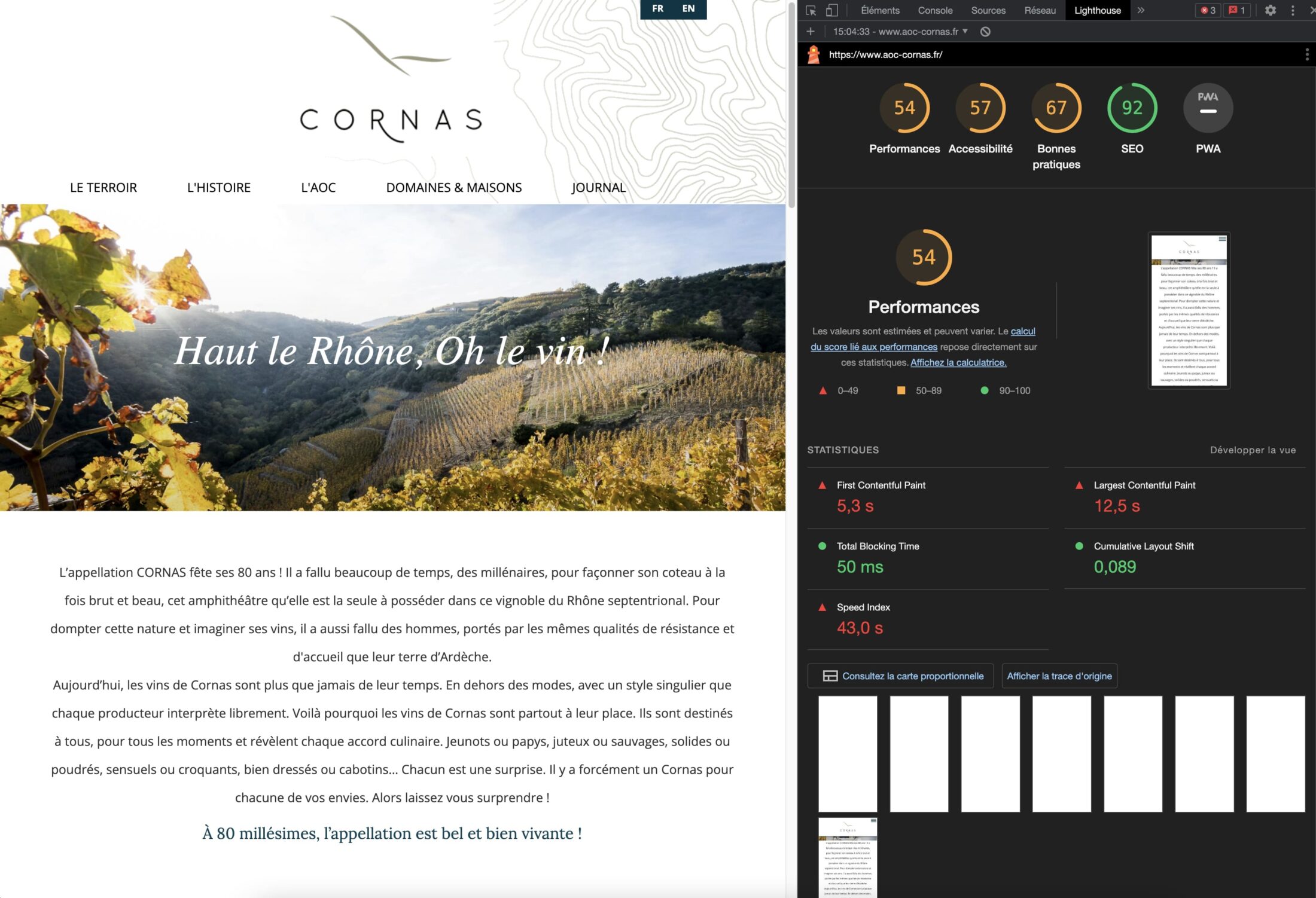
Task: Clear all reports with the circle-slash icon
Action: point(985,31)
